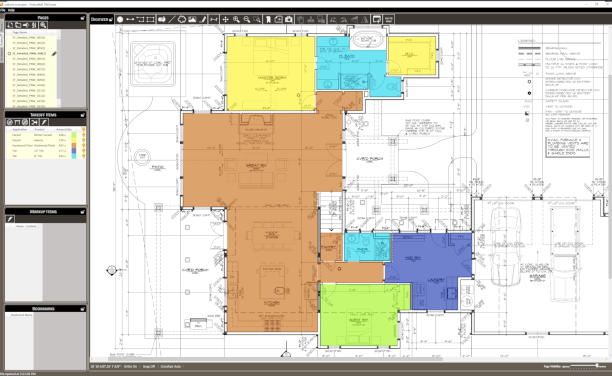612x376 pixels.
Task: Click the add page icon beside bookmark
Action: point(278,19)
